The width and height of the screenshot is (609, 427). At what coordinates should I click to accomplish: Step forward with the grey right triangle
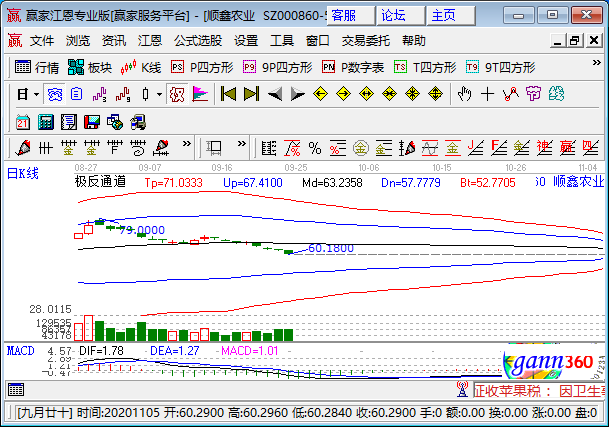click(x=298, y=94)
